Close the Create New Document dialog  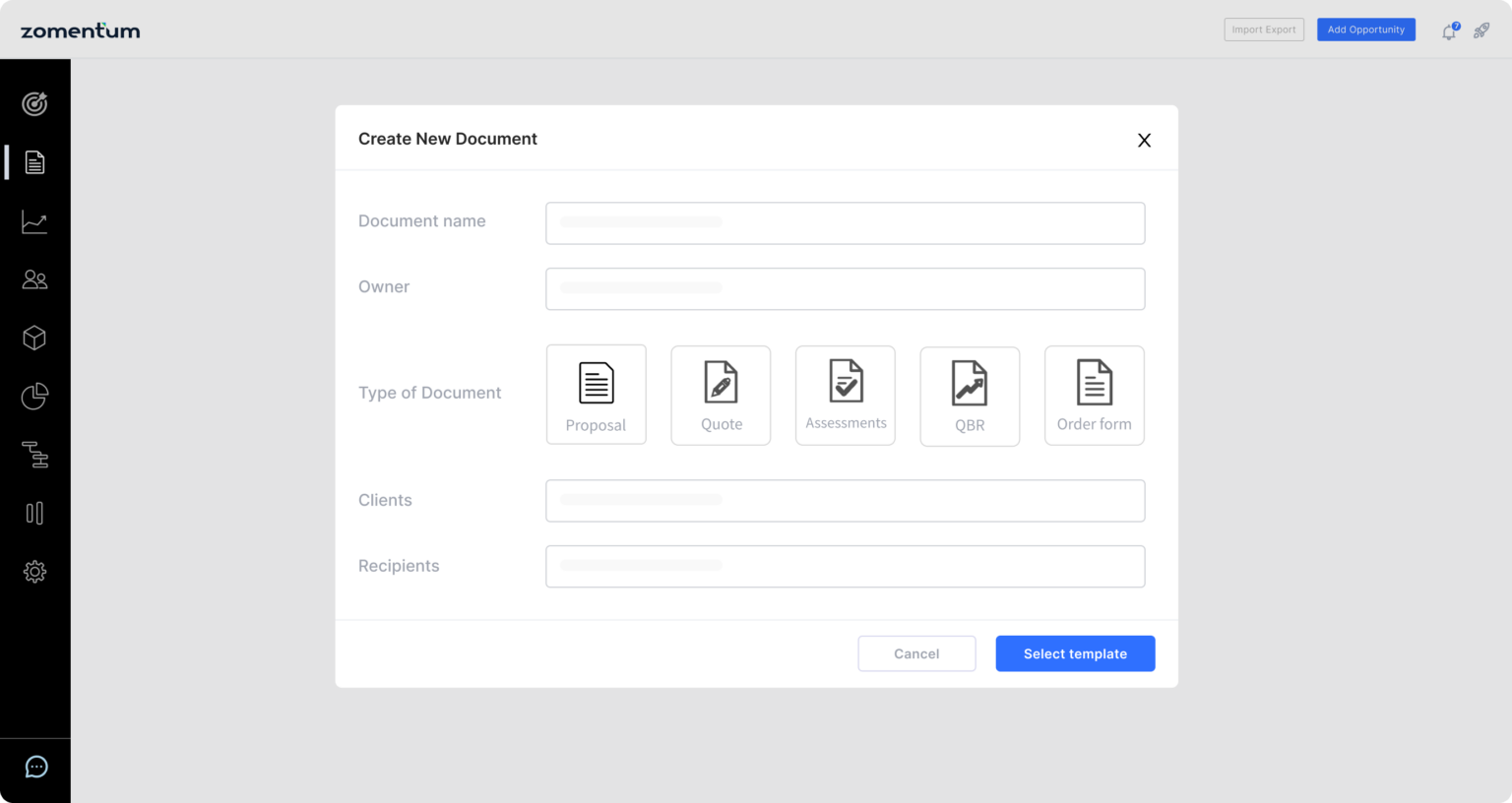[1144, 140]
